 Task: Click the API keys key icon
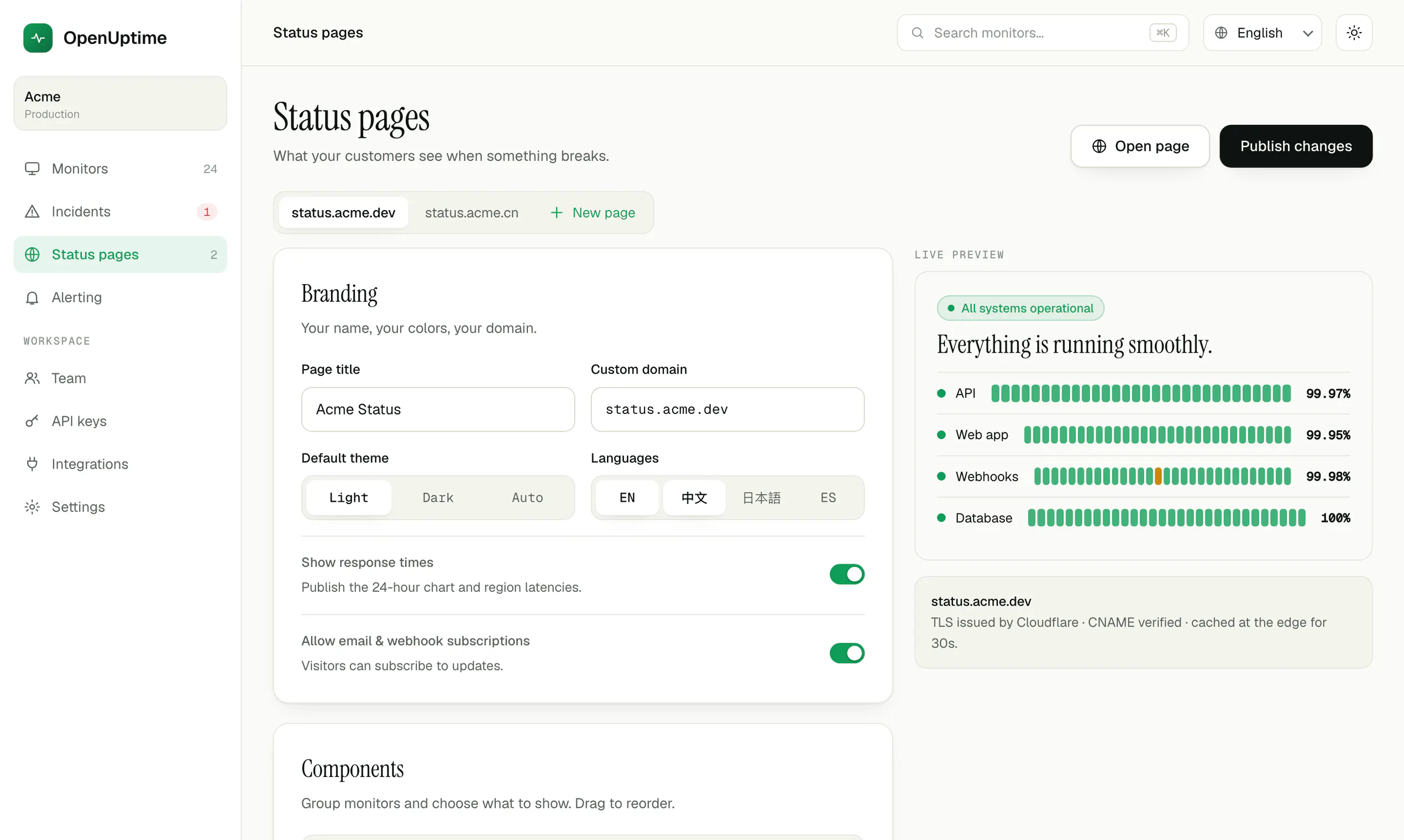click(32, 421)
